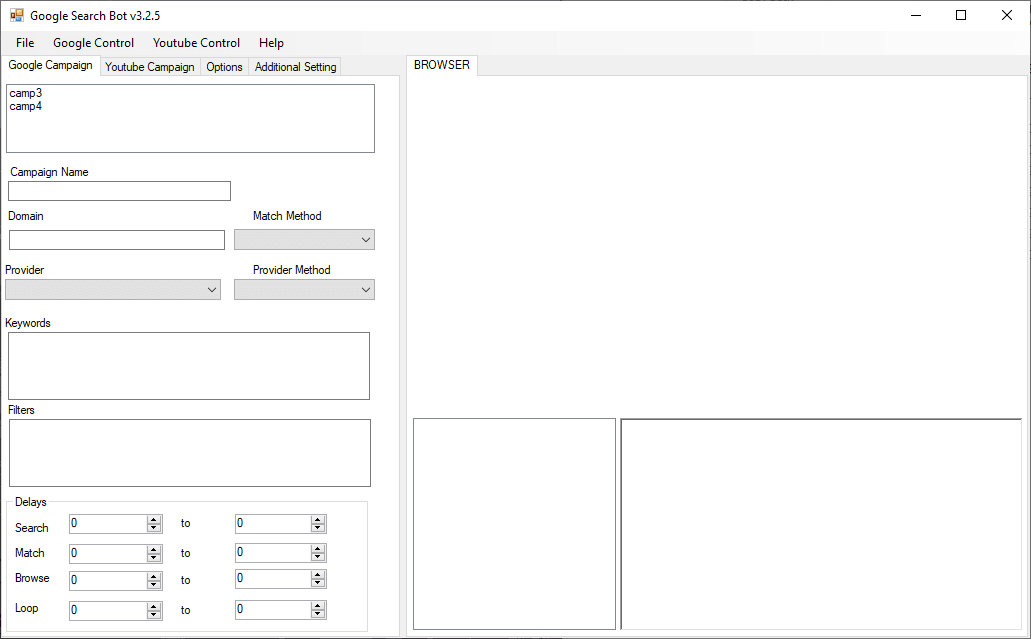Increase the Search delay start value

point(155,519)
